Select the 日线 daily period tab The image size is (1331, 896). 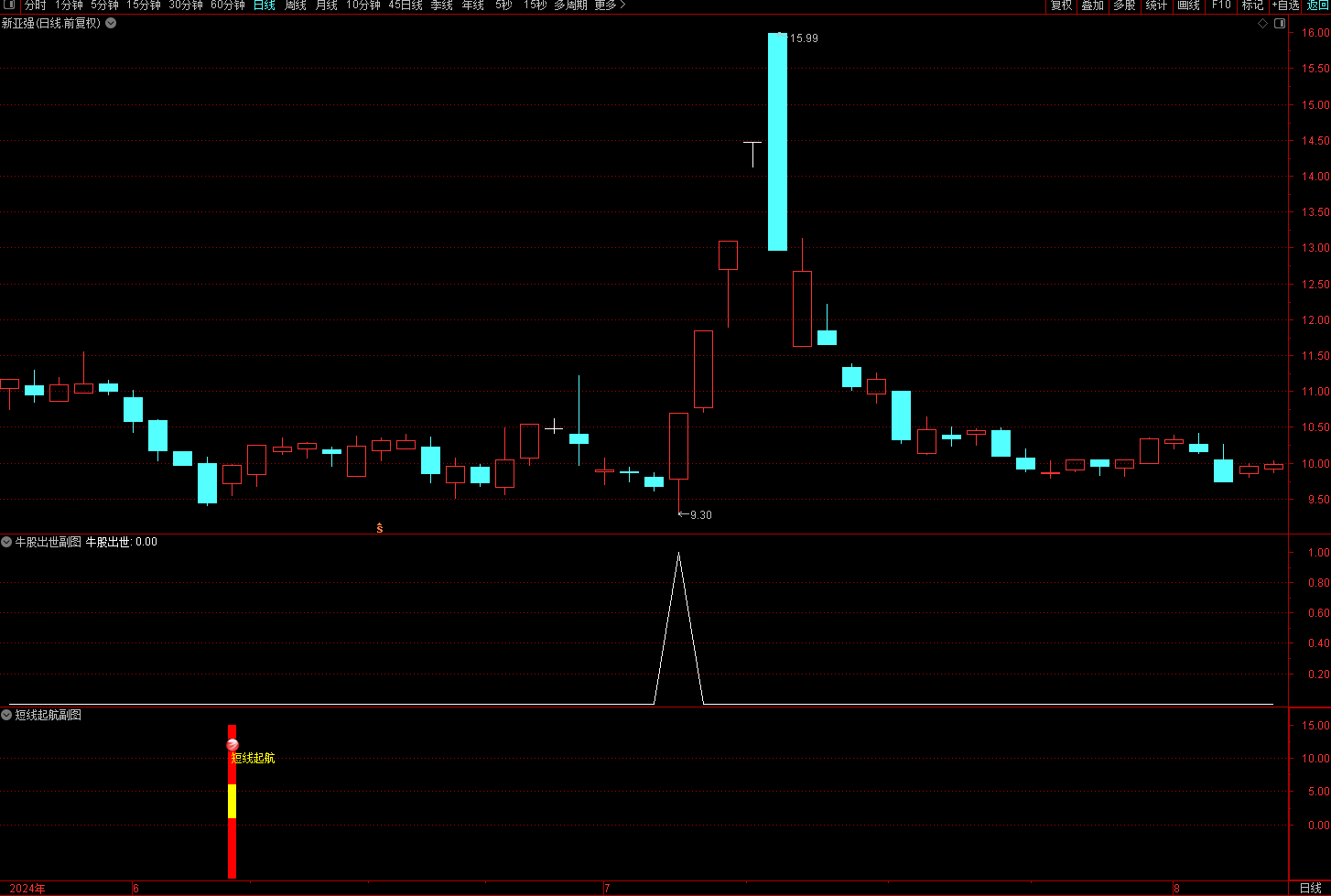[x=265, y=5]
